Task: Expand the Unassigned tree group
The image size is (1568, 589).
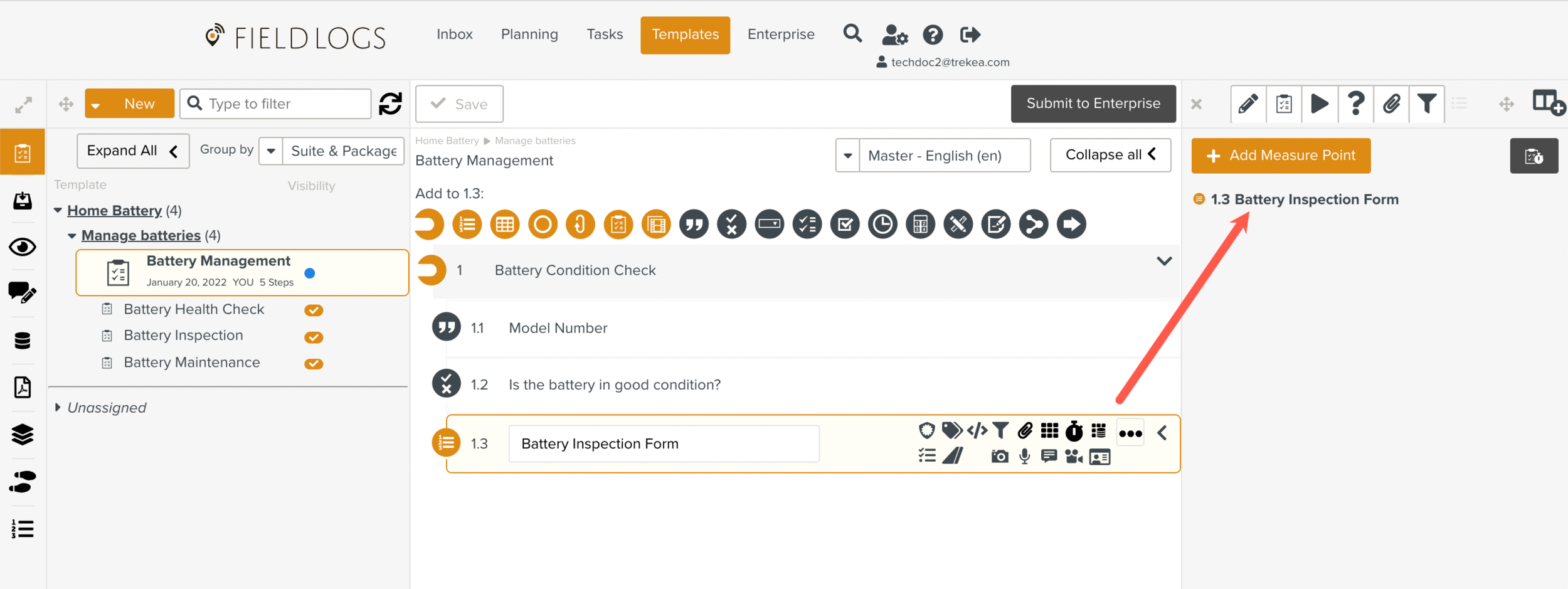Action: click(58, 408)
